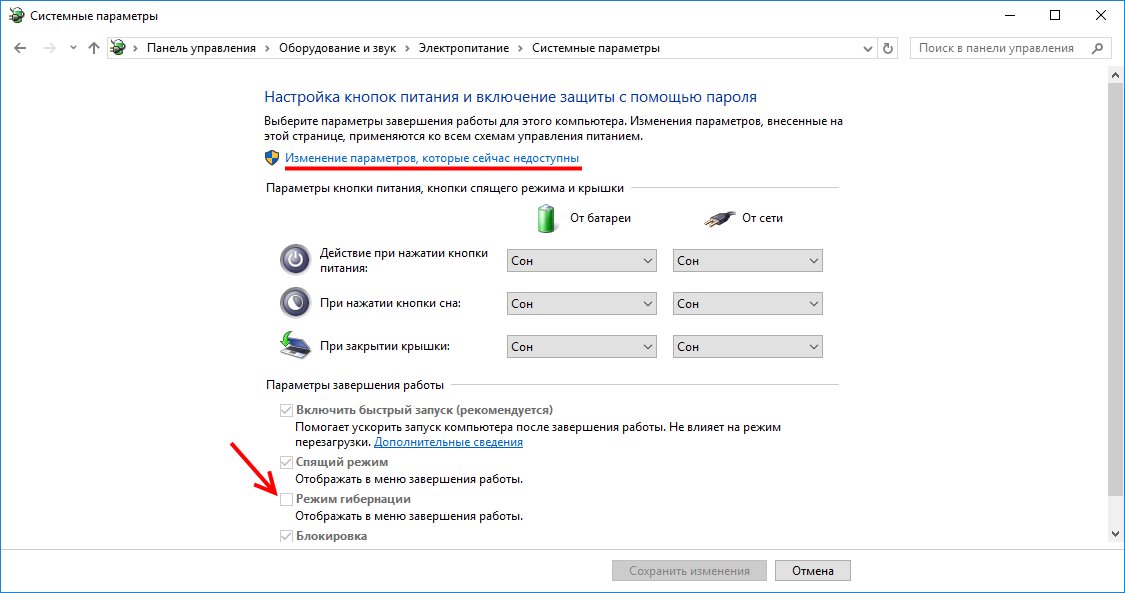Open 'Оборудование и звук' breadcrumb
The width and height of the screenshot is (1125, 593).
tap(337, 48)
